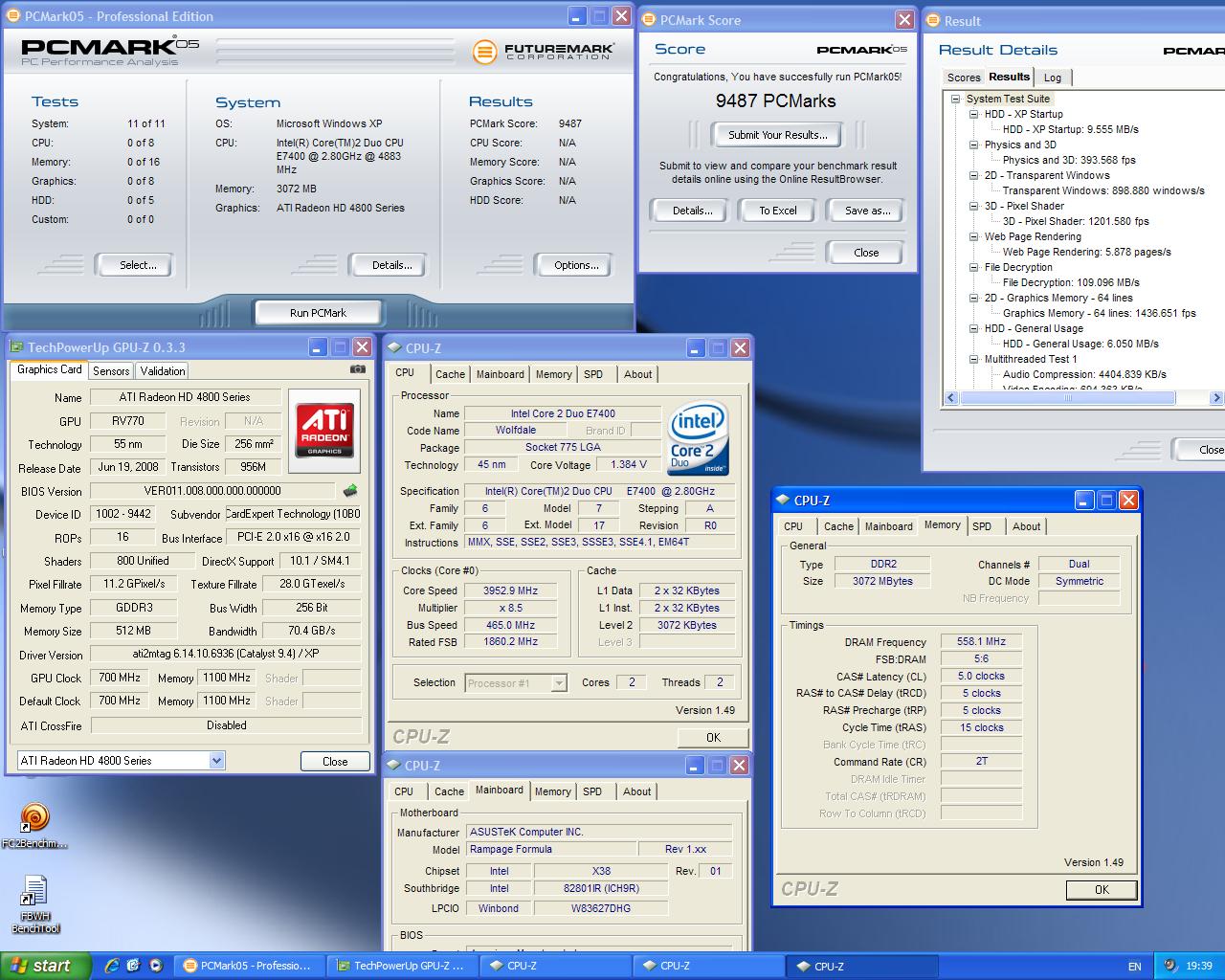This screenshot has height=980, width=1225.
Task: Open FC2Benchmark desktop shortcut icon
Action: (34, 817)
